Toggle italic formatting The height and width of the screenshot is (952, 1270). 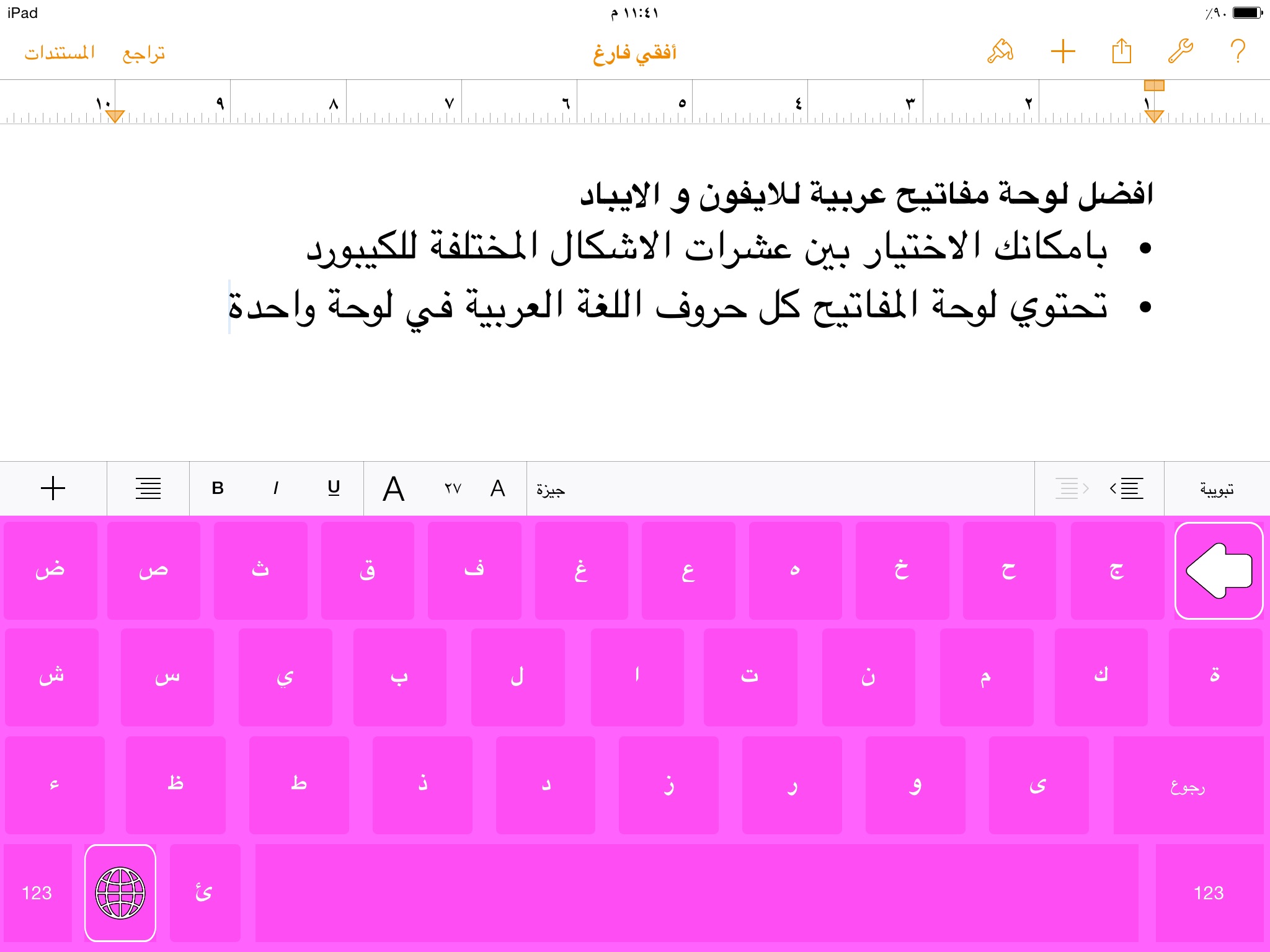[x=275, y=488]
